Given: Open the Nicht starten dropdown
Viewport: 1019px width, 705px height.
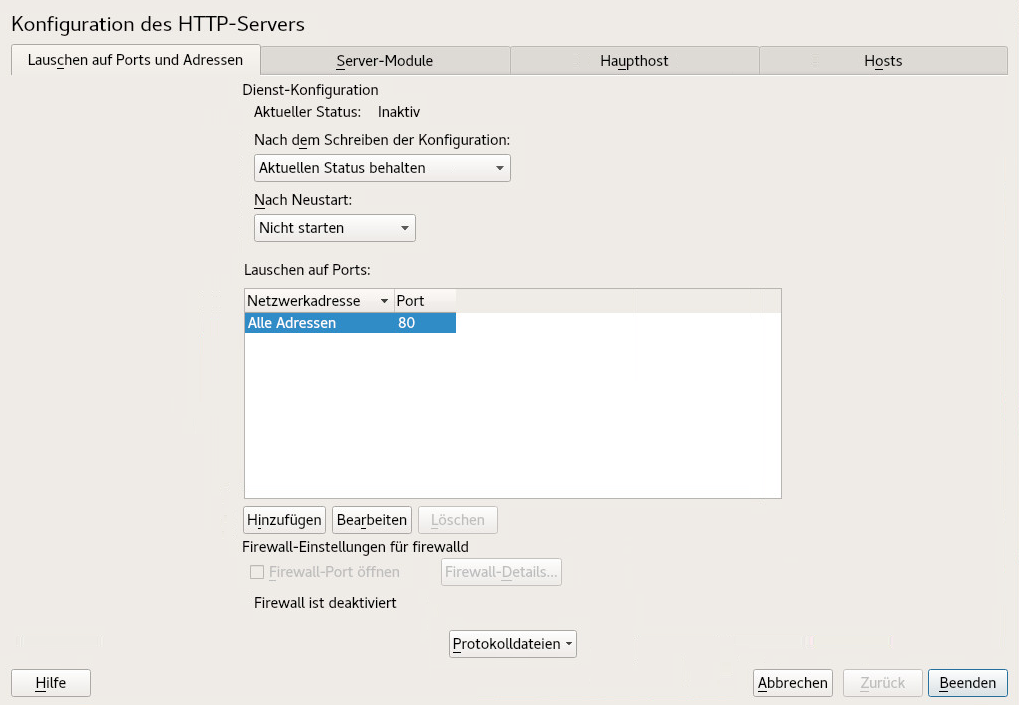Looking at the screenshot, I should tap(335, 228).
